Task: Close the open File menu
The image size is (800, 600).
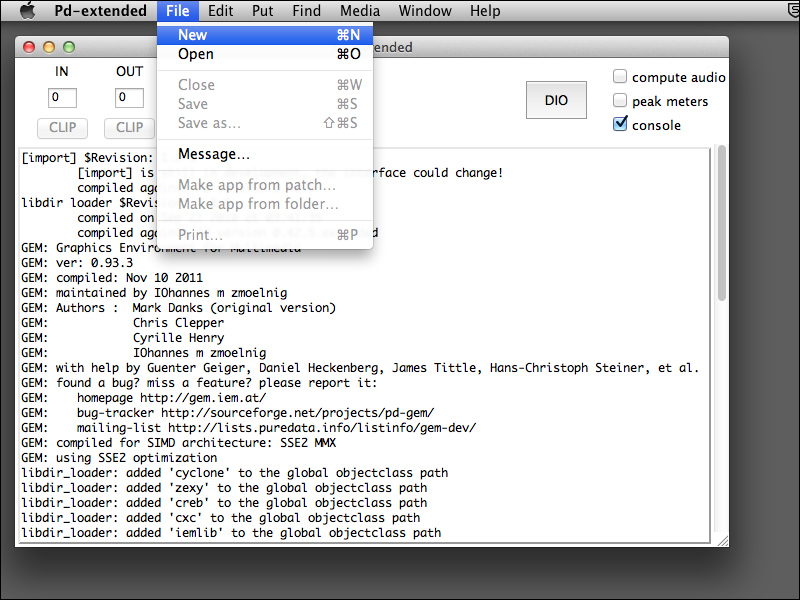Action: [178, 11]
